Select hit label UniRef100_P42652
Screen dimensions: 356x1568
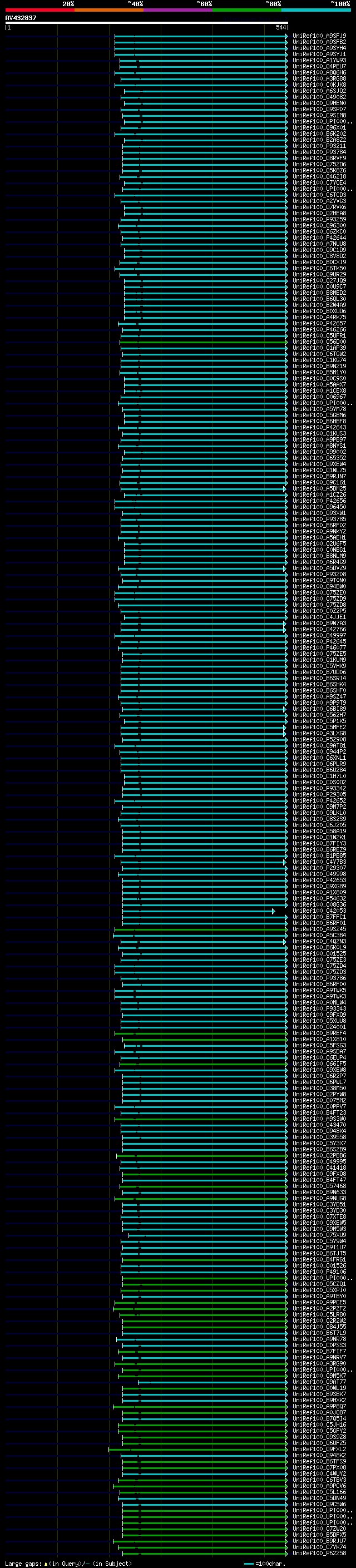tap(319, 800)
